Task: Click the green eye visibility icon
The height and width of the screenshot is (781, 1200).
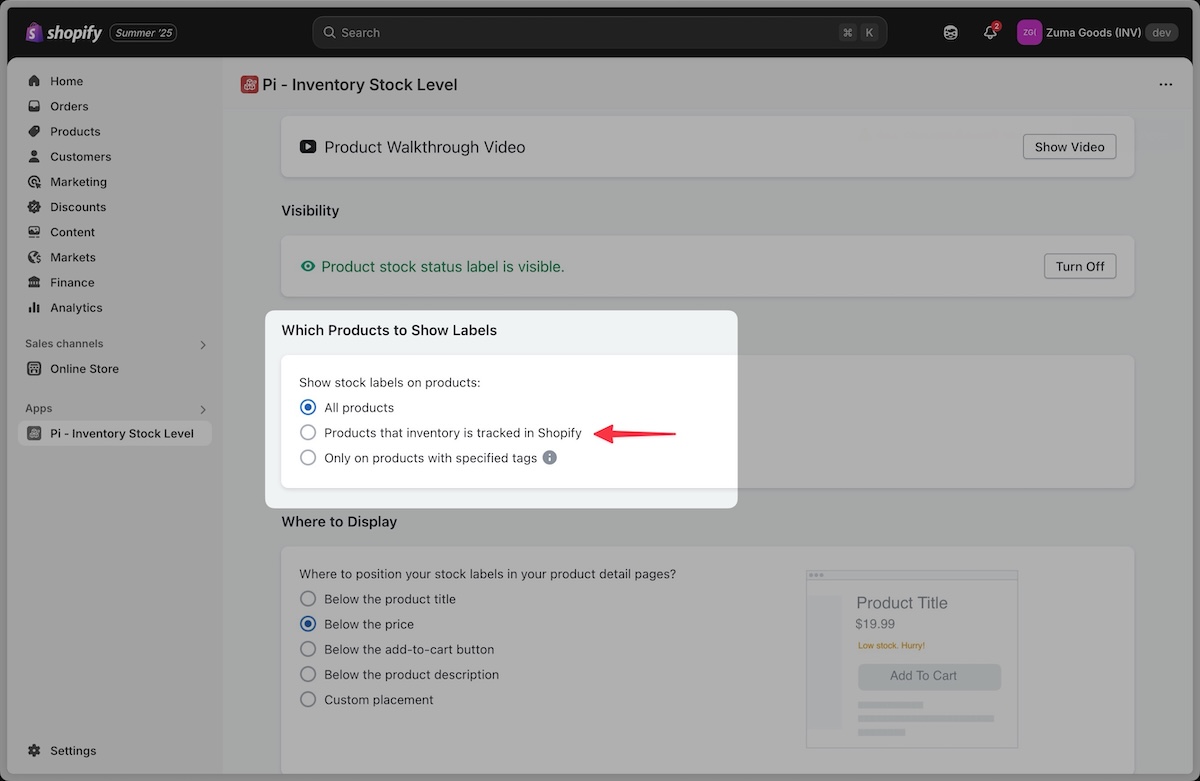Action: 308,266
